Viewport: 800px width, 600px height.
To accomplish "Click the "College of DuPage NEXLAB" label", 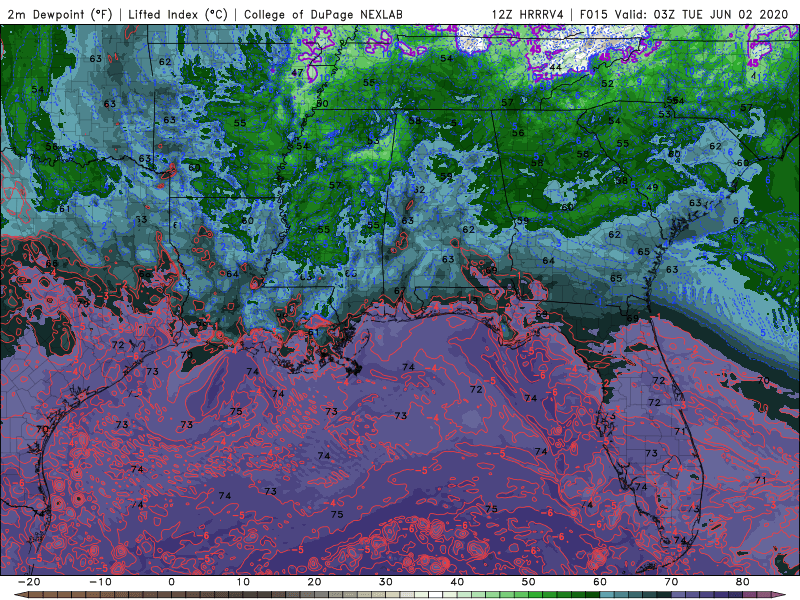I will (x=323, y=14).
